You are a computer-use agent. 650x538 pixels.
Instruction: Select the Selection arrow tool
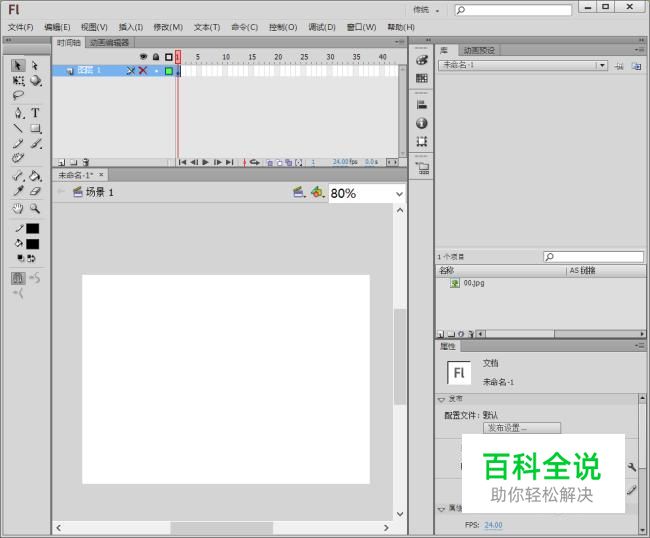(x=18, y=65)
